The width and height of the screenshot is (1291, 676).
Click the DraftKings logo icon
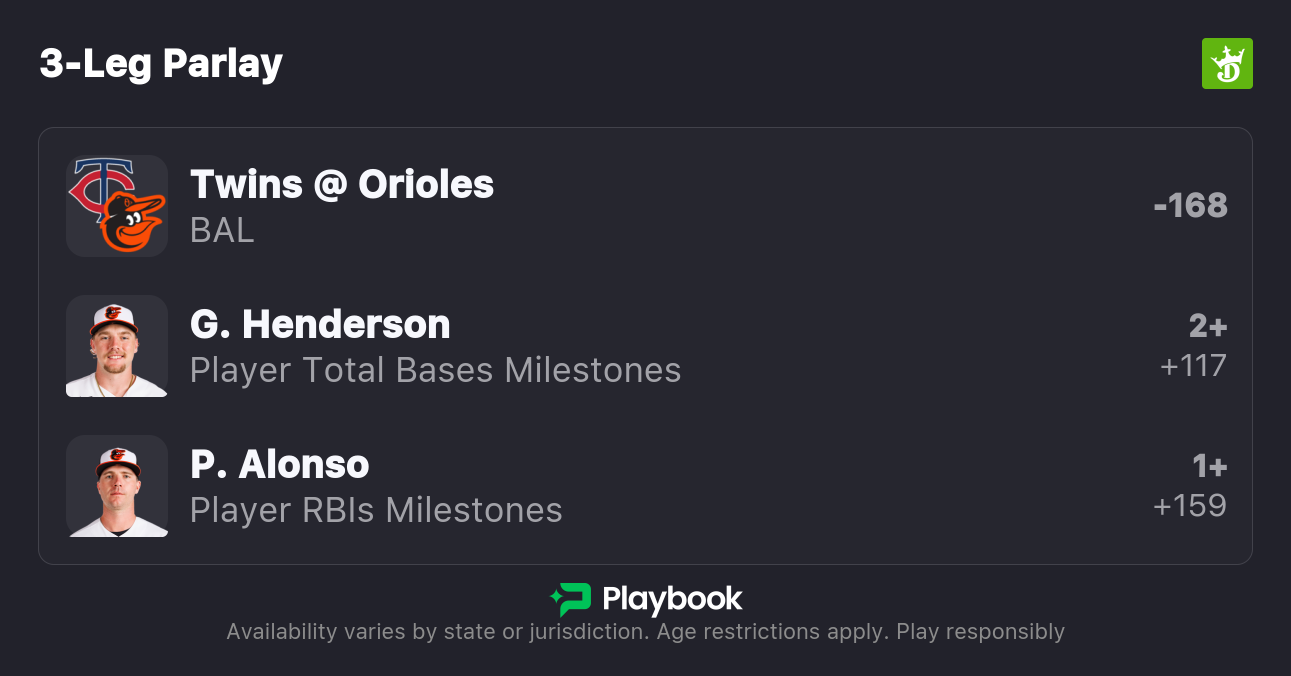click(x=1226, y=64)
